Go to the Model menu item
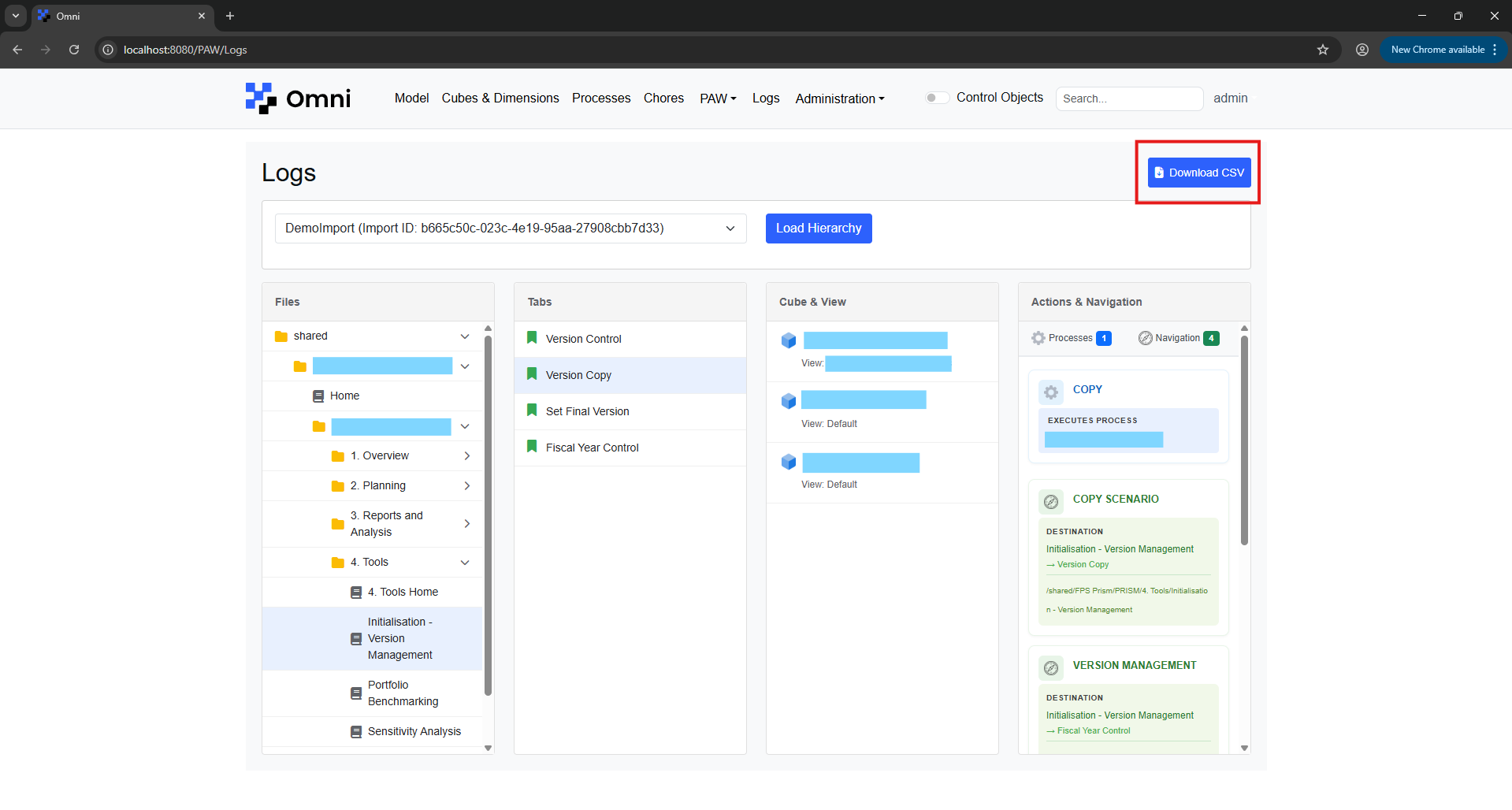This screenshot has width=1512, height=810. click(411, 98)
